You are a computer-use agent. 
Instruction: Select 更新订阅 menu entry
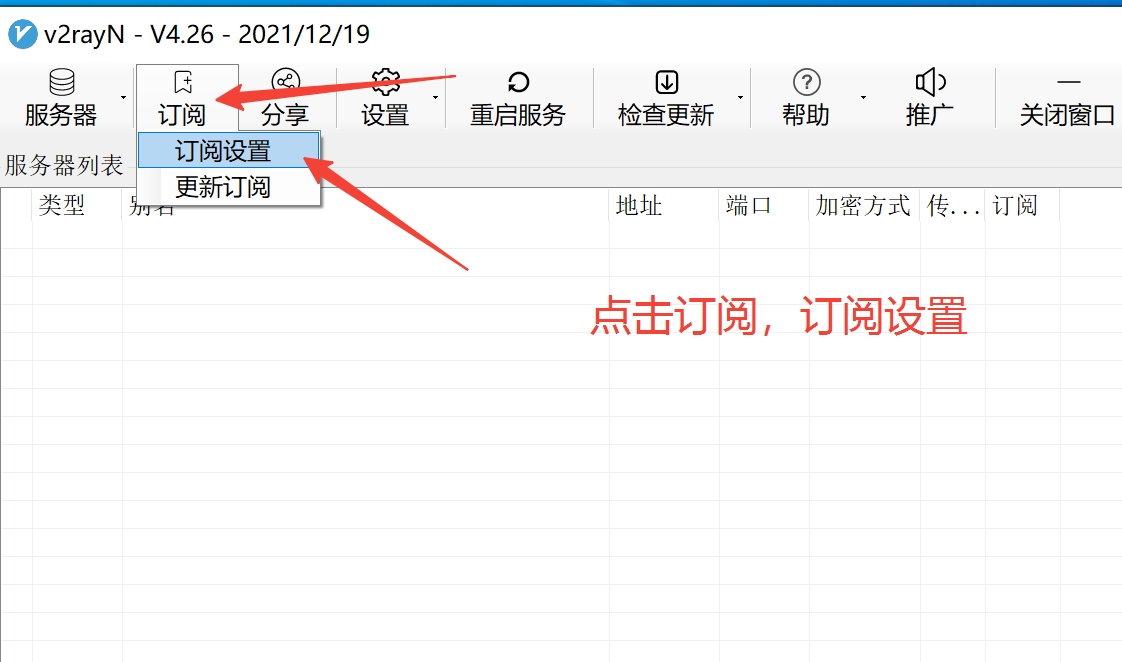click(x=228, y=187)
